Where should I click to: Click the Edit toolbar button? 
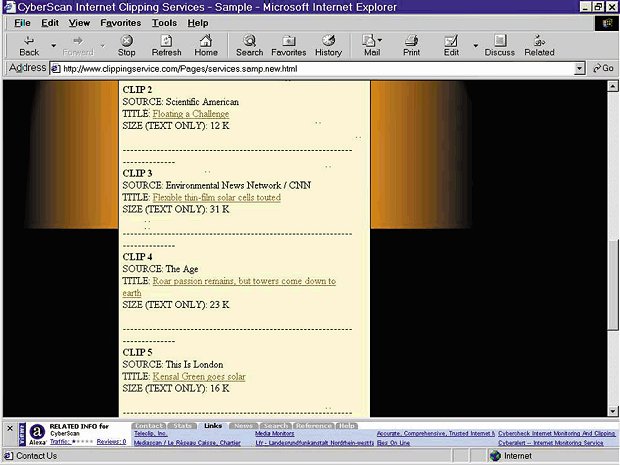pos(451,46)
